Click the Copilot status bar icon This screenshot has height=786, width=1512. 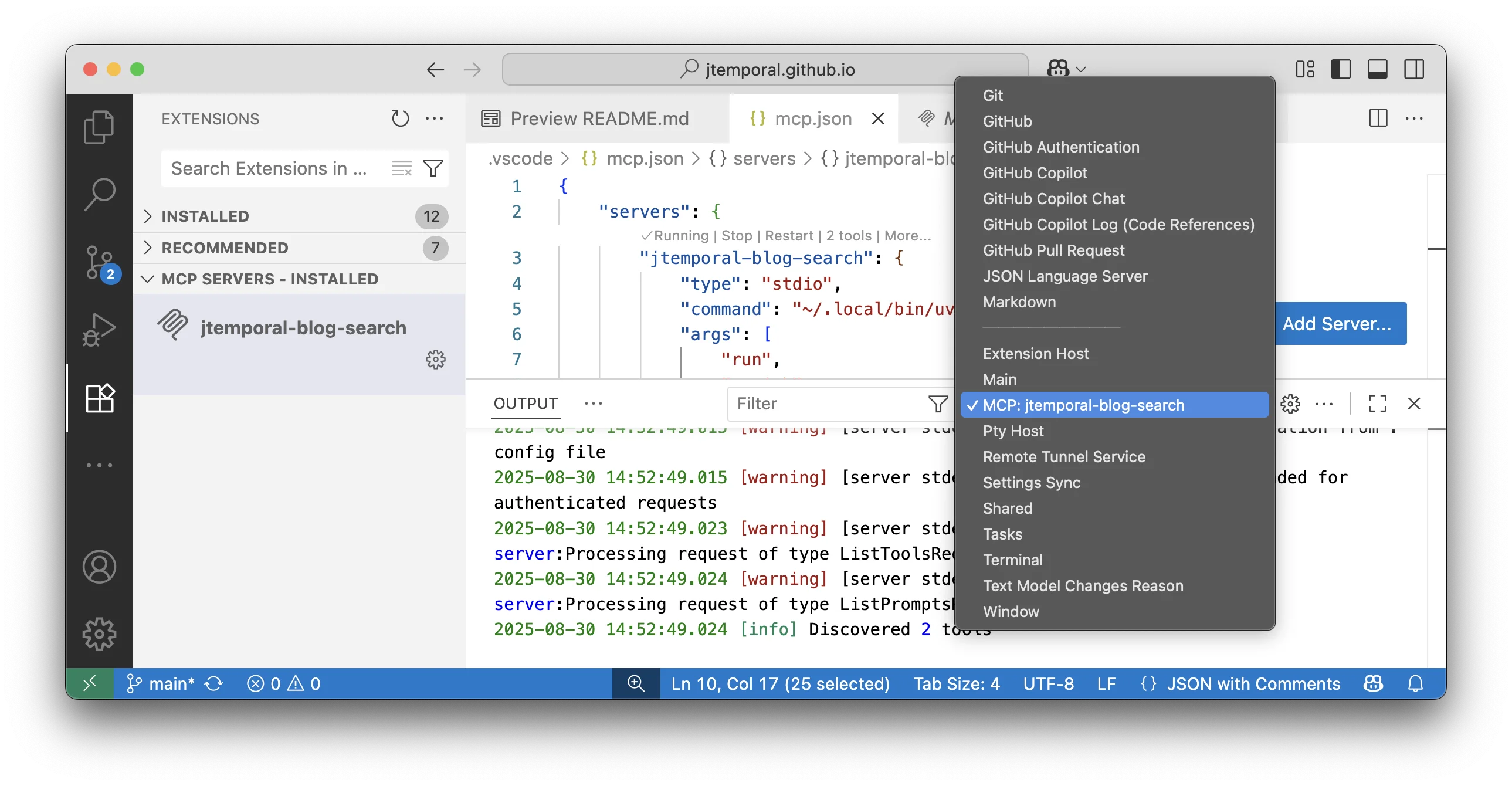coord(1373,683)
